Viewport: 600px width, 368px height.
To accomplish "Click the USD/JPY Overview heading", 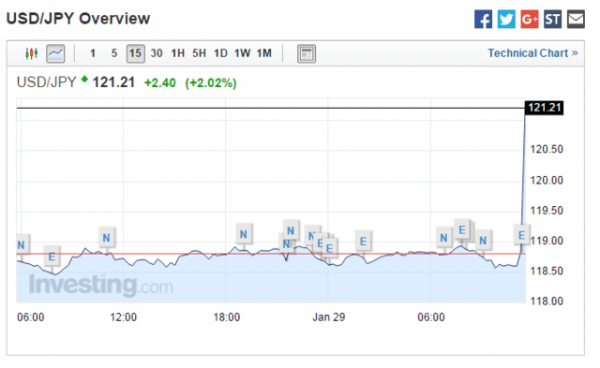I will click(78, 18).
